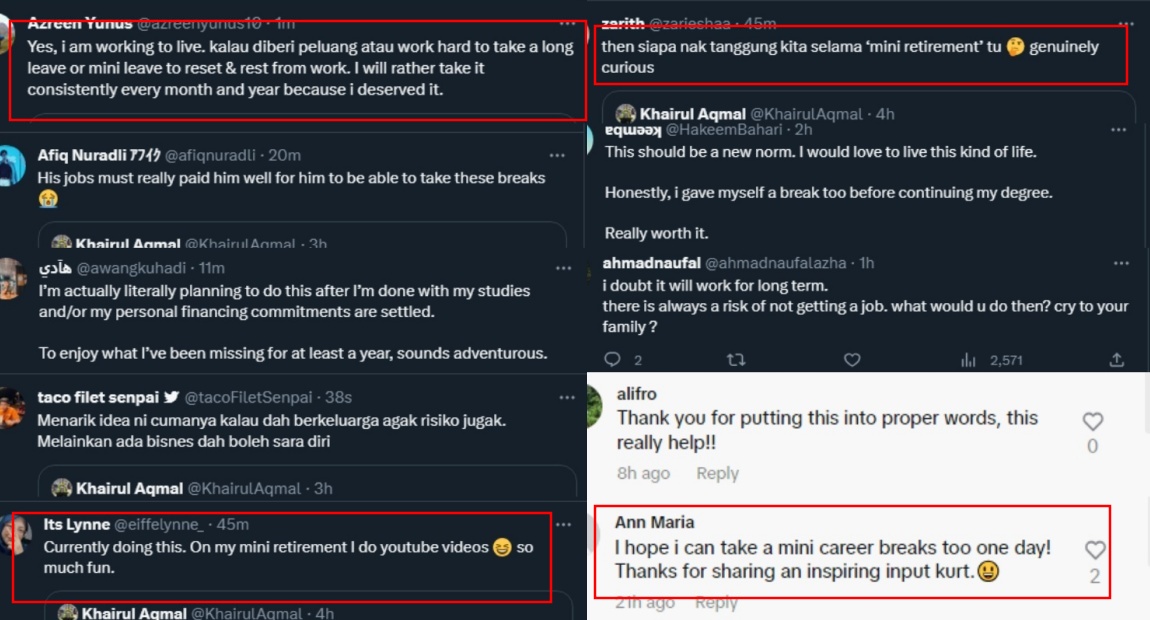This screenshot has width=1150, height=620.
Task: Open the ahmadnaufal username link
Action: coord(651,263)
